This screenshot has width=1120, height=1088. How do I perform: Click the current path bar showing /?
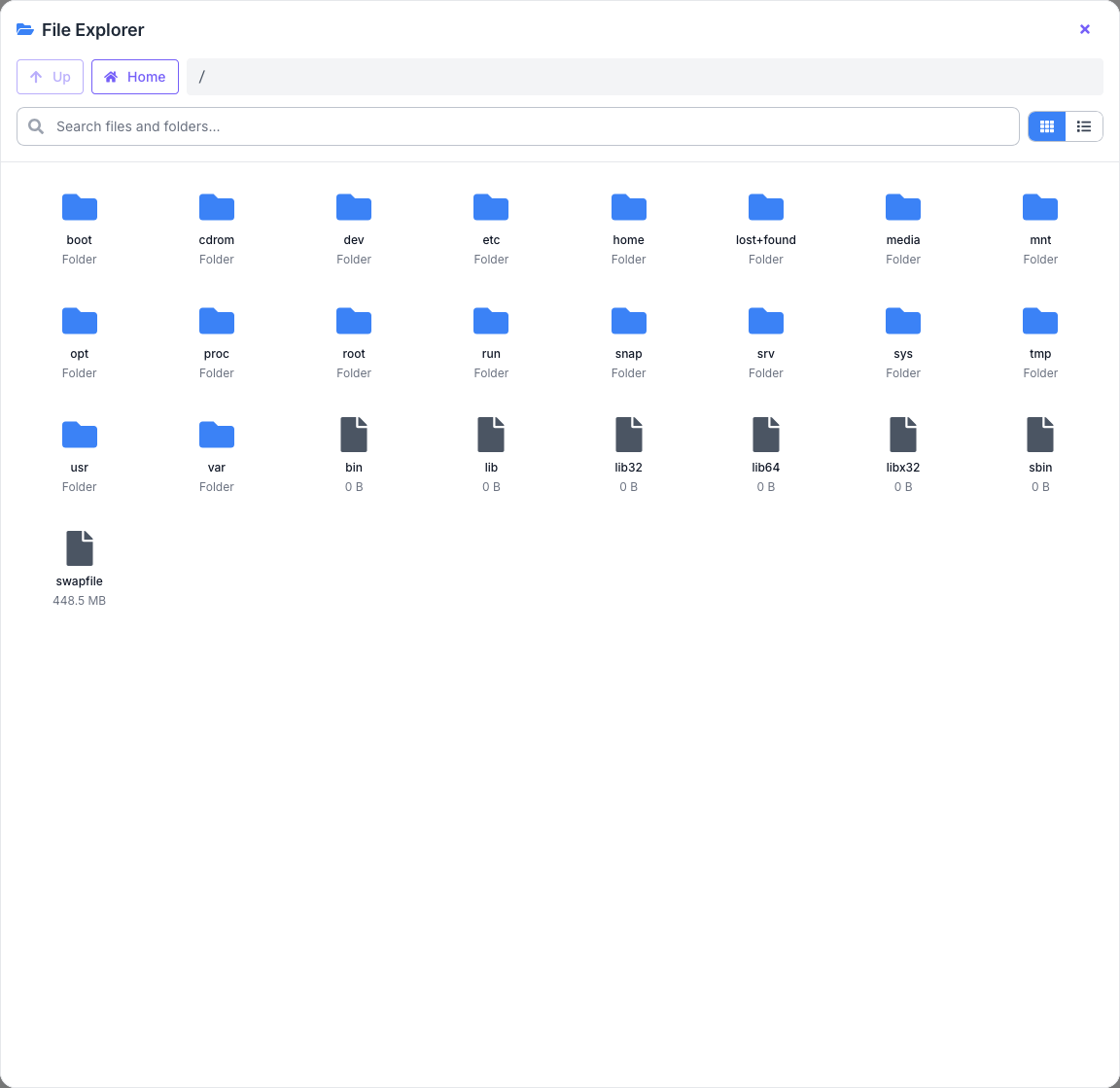click(x=645, y=77)
